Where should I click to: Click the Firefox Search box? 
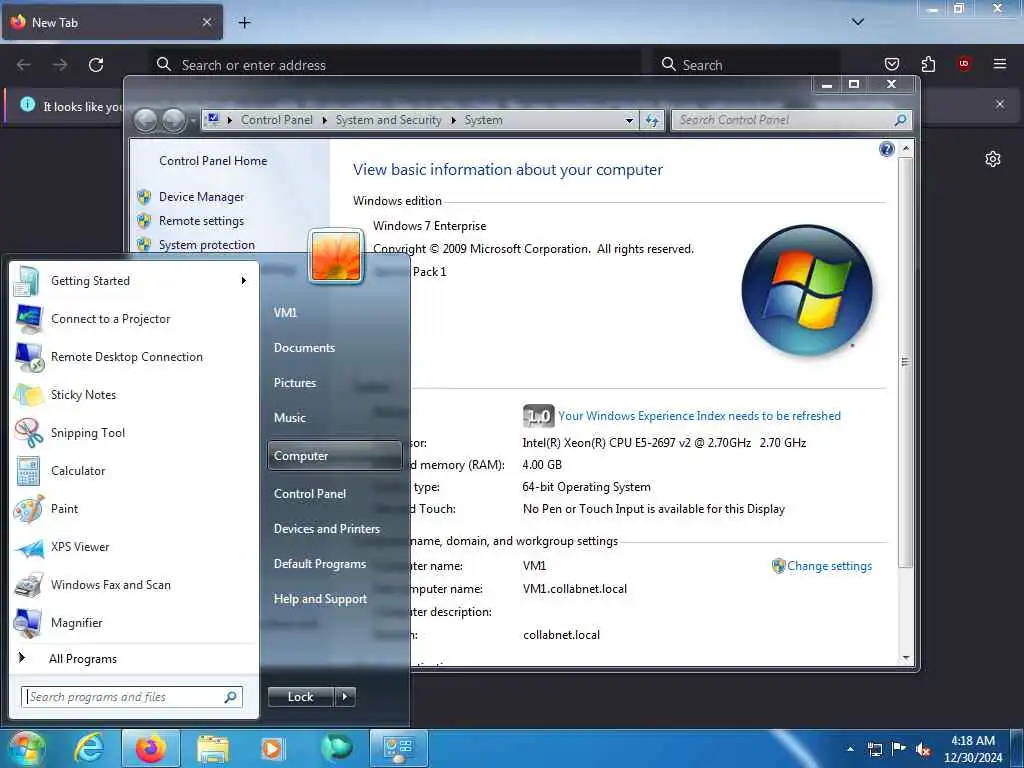click(746, 65)
